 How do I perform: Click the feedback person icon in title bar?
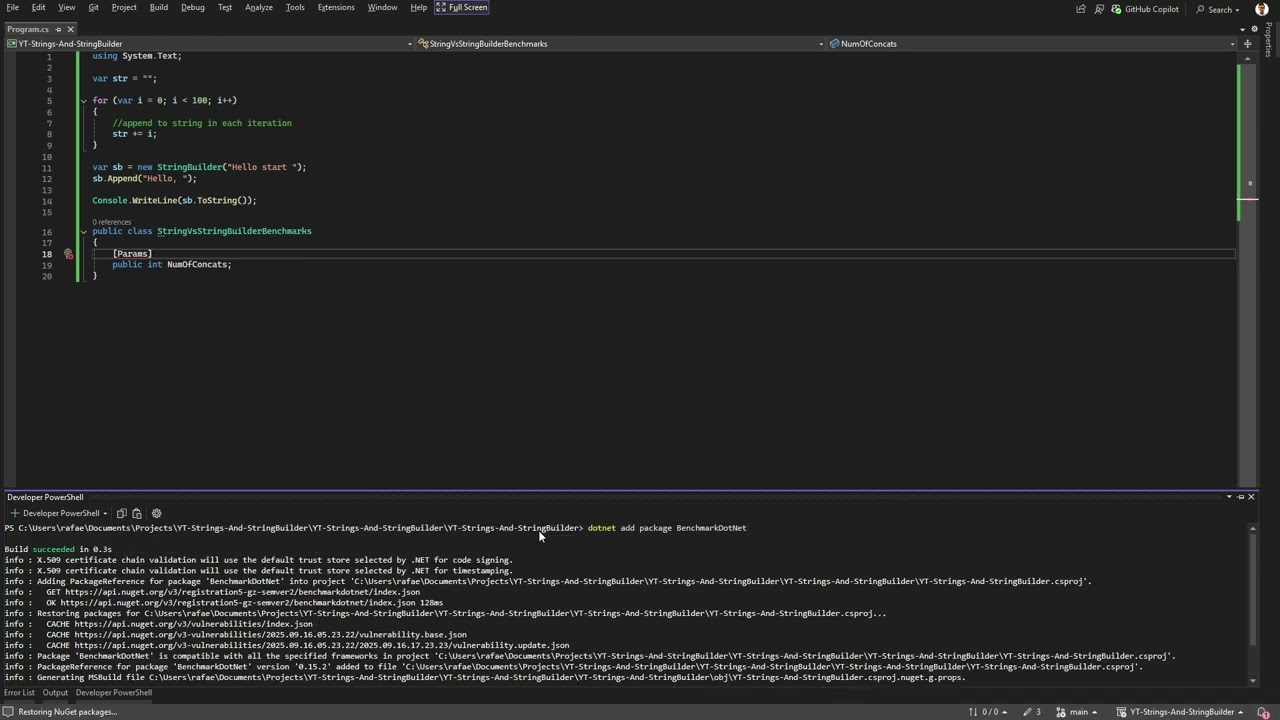coord(1100,9)
